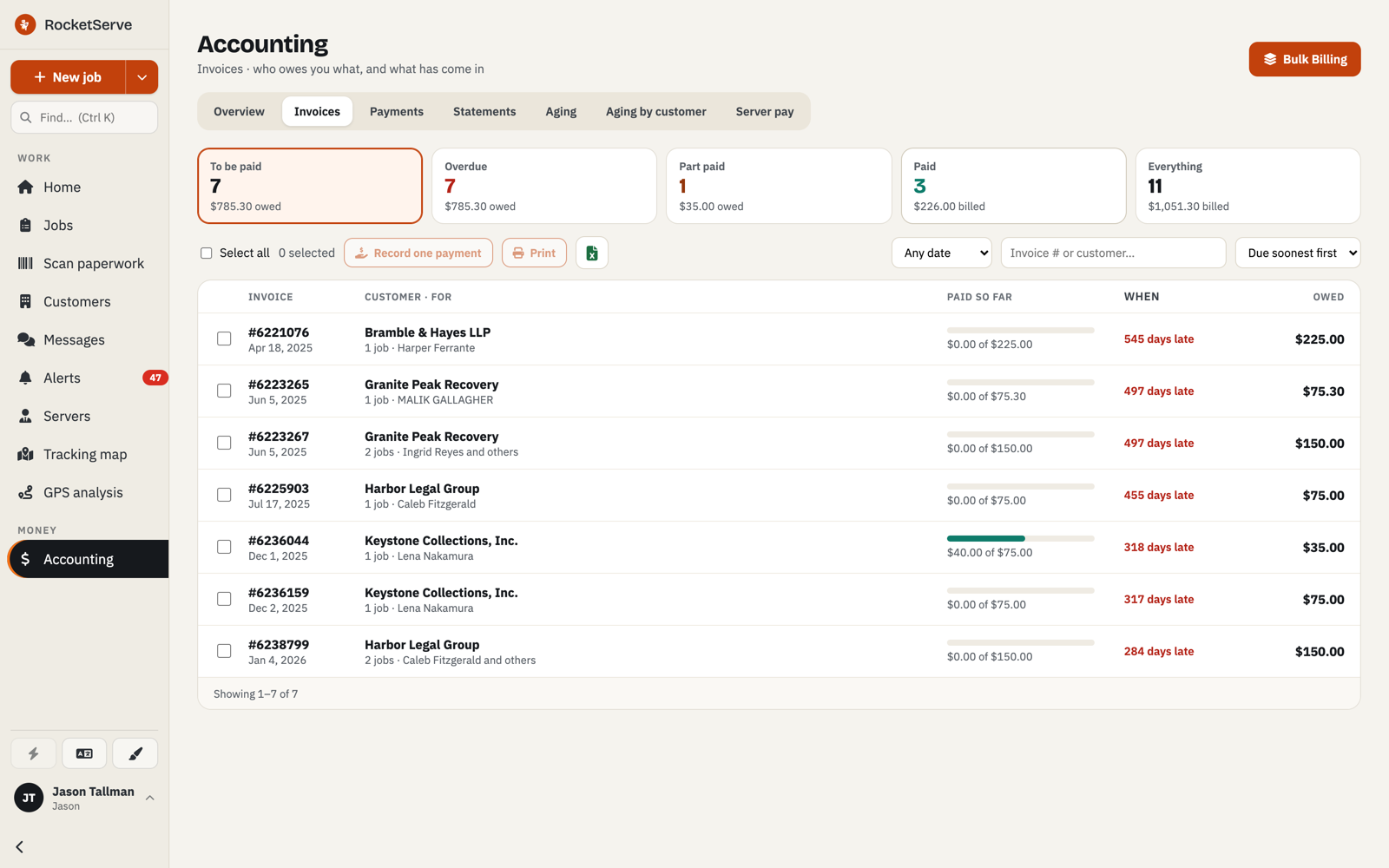Image resolution: width=1389 pixels, height=868 pixels.
Task: Click the payment progress bar for #6236044
Action: tap(1021, 538)
